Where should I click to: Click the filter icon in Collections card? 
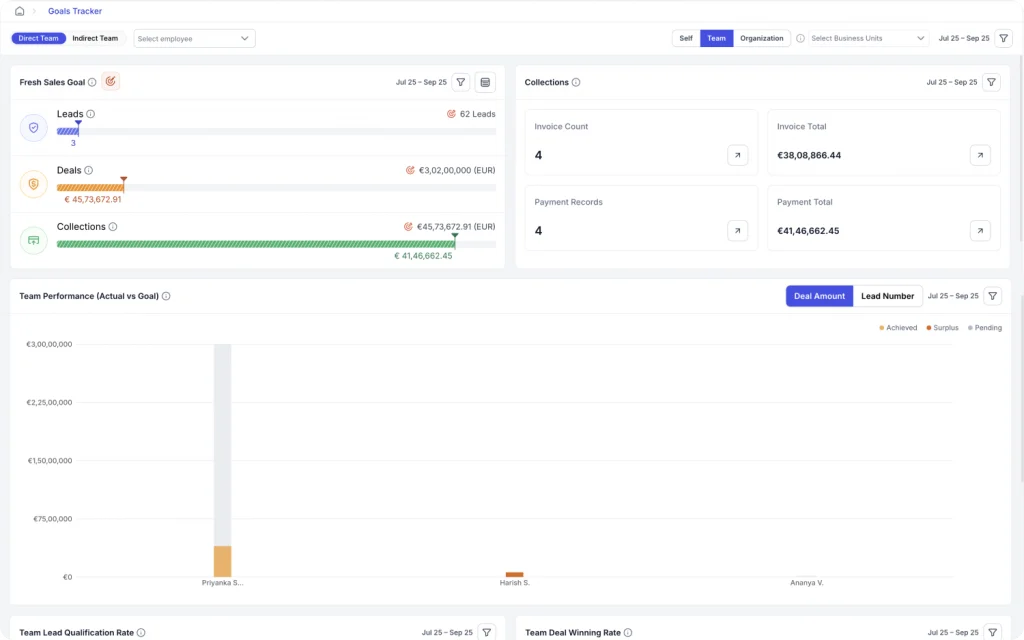pyautogui.click(x=991, y=82)
